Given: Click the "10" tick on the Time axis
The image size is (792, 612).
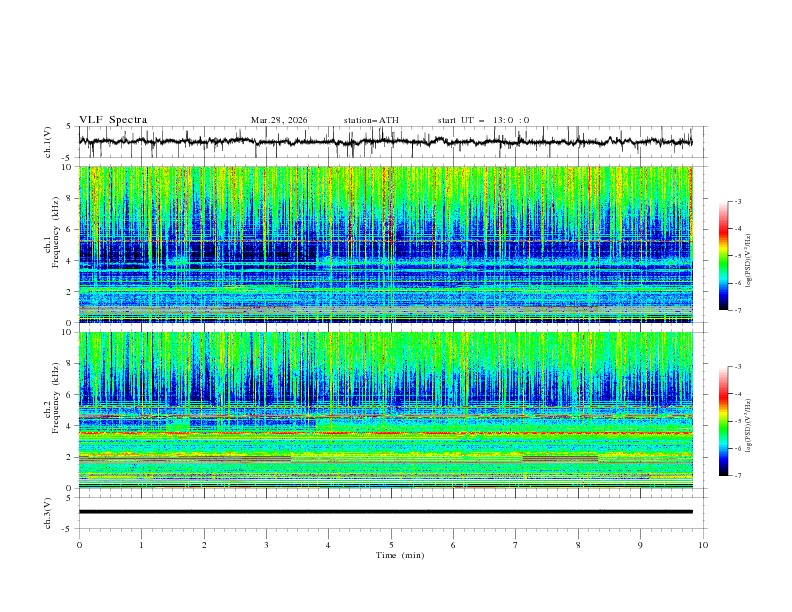Looking at the screenshot, I should [703, 545].
